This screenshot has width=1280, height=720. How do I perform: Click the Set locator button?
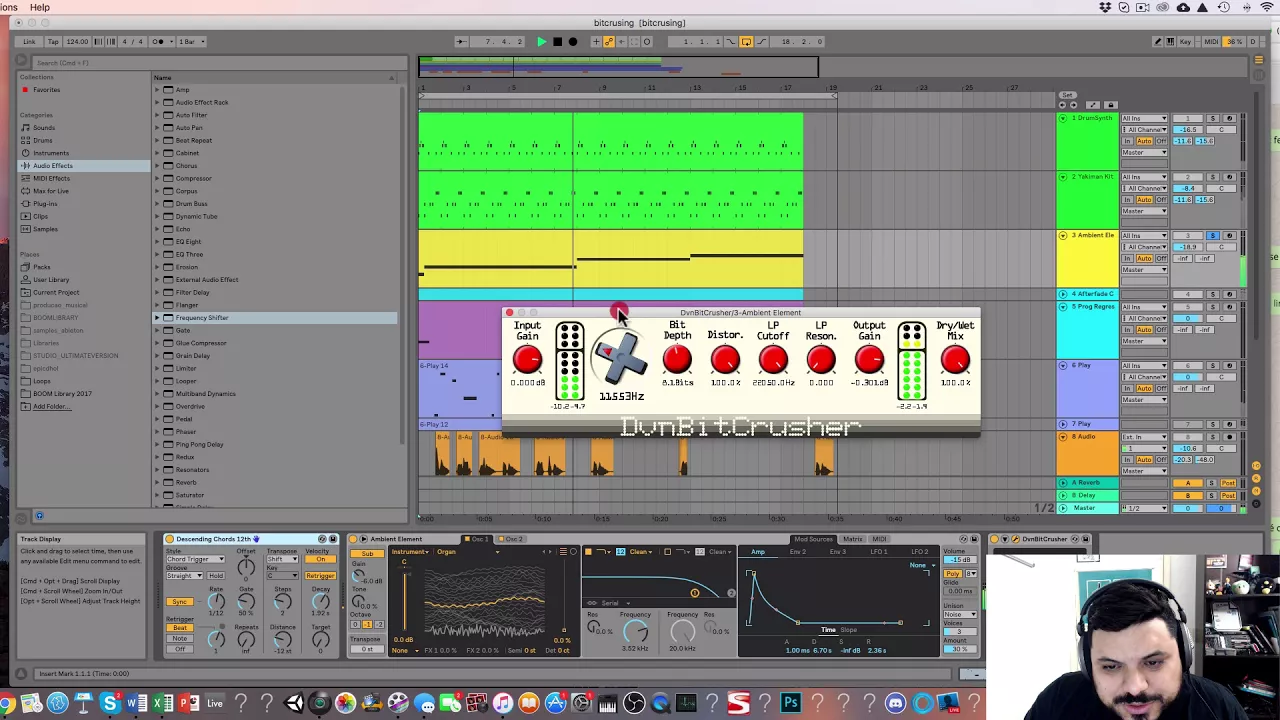click(x=1067, y=95)
